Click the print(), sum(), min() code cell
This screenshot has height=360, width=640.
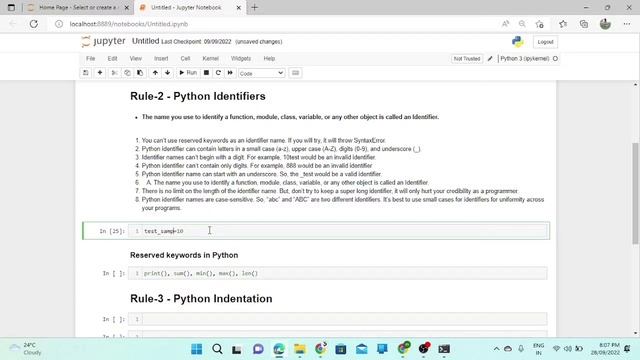point(344,273)
